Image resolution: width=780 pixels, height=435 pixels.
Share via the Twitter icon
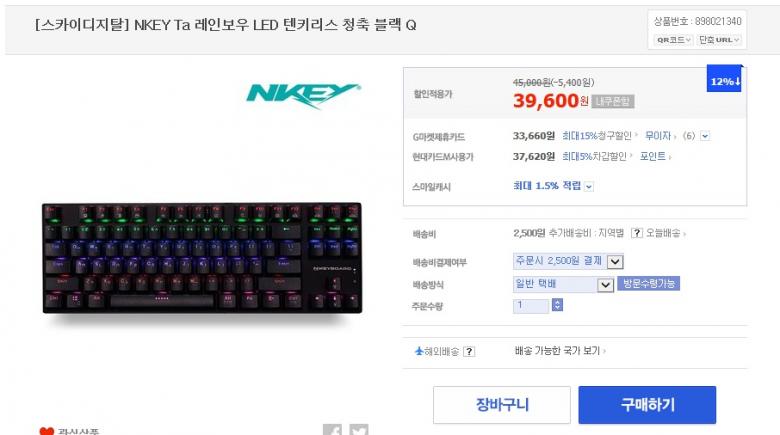click(x=359, y=430)
